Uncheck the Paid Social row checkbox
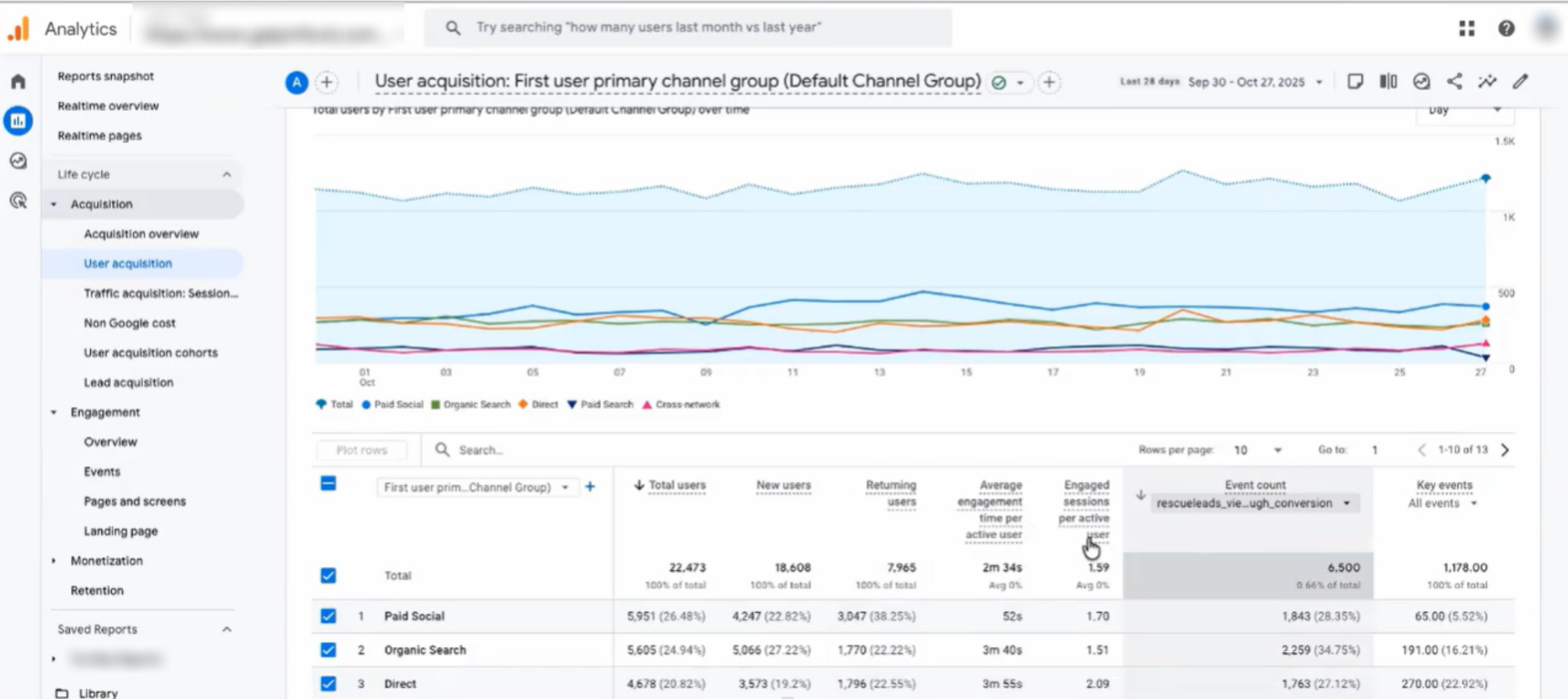1568x699 pixels. pyautogui.click(x=328, y=616)
